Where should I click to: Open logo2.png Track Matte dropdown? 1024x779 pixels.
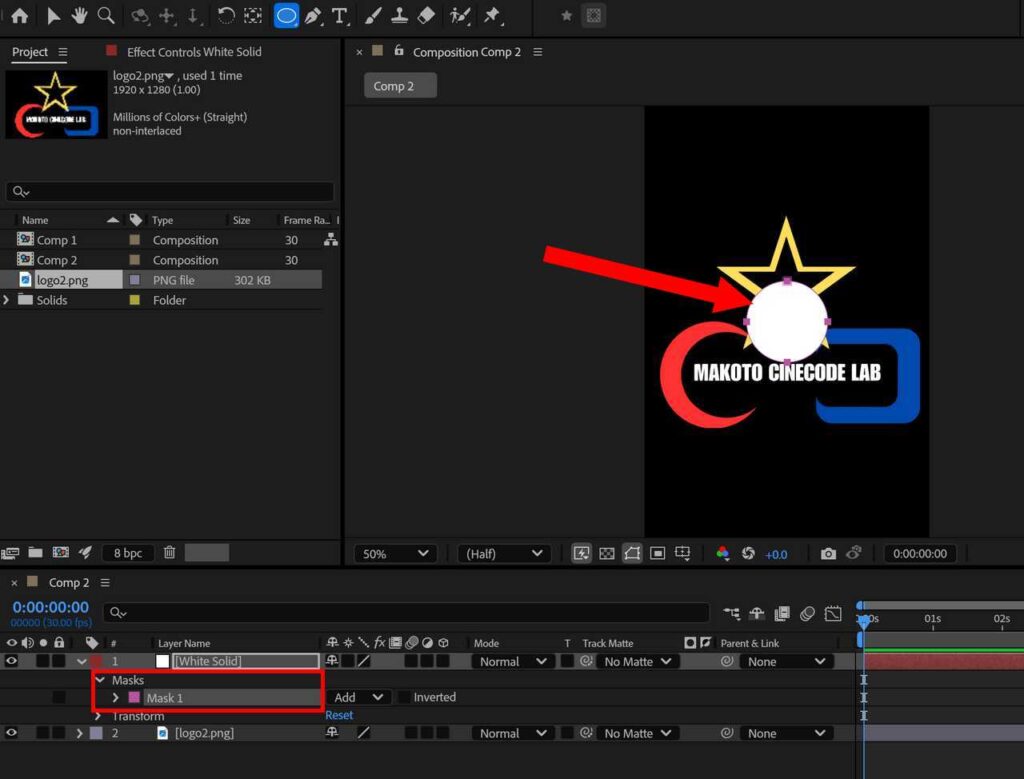click(637, 733)
